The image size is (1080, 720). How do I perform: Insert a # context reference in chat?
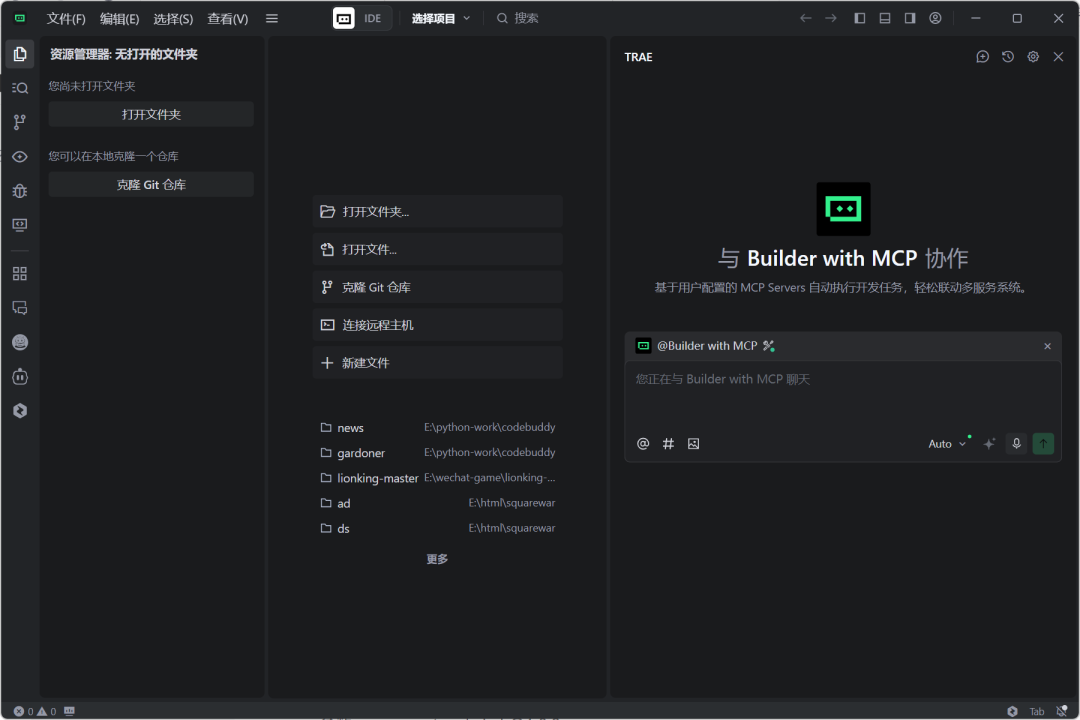click(668, 444)
